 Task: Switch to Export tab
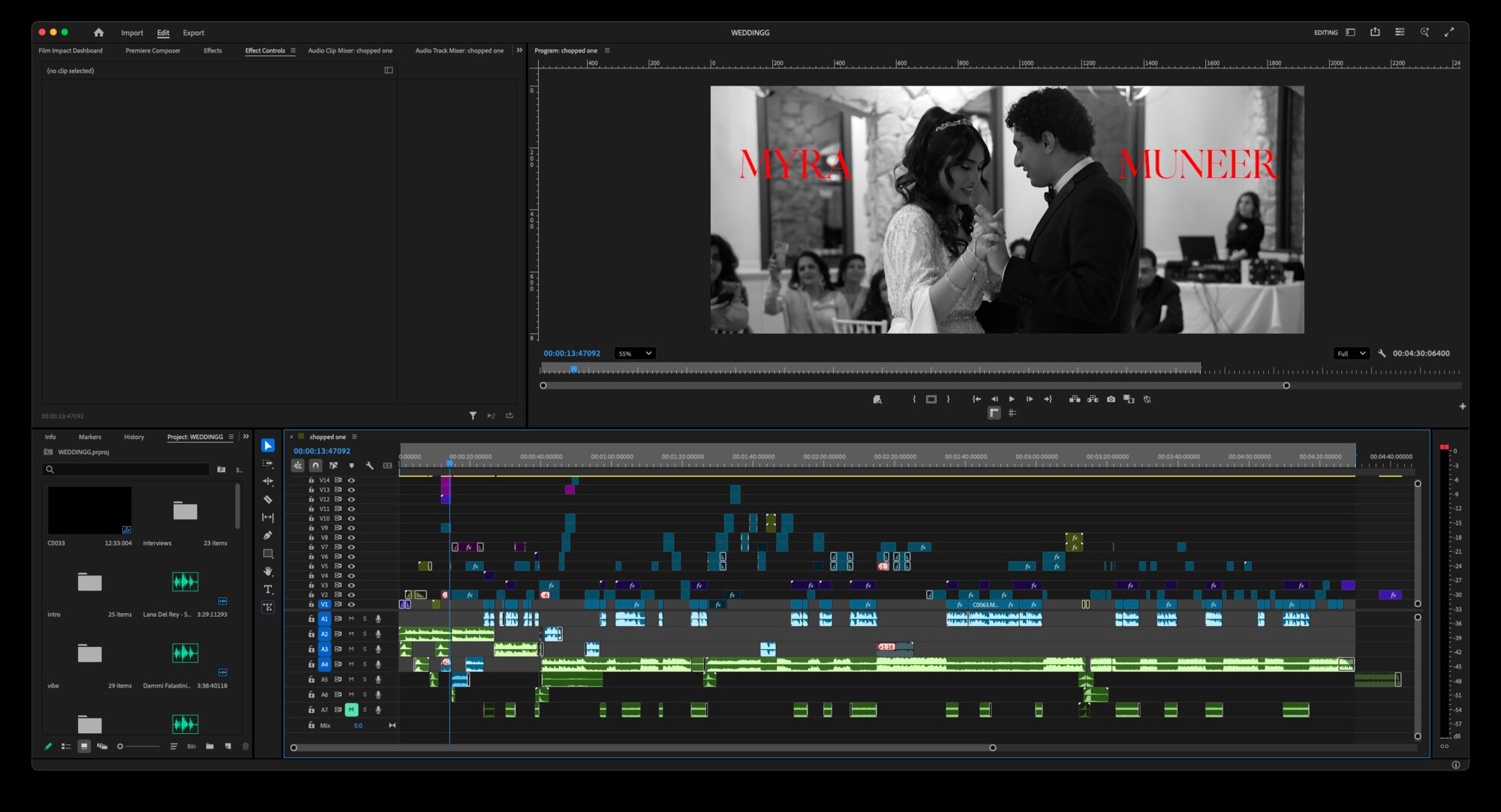click(x=194, y=33)
